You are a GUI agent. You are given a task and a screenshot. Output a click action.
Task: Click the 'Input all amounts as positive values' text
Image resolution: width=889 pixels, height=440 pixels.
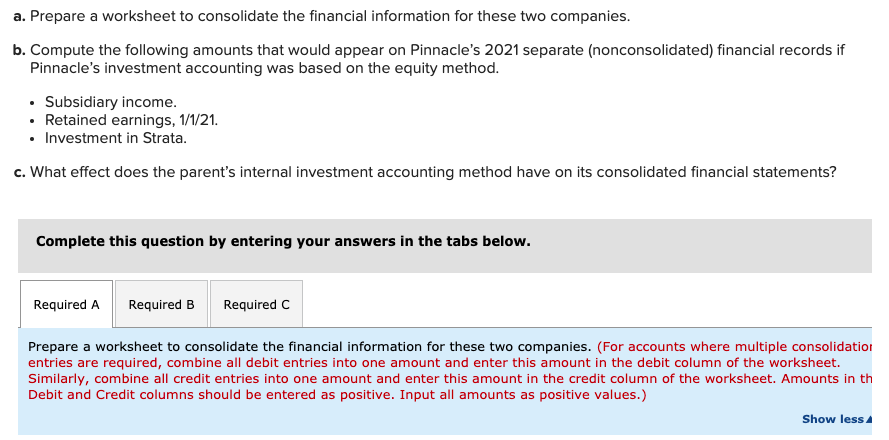point(523,395)
